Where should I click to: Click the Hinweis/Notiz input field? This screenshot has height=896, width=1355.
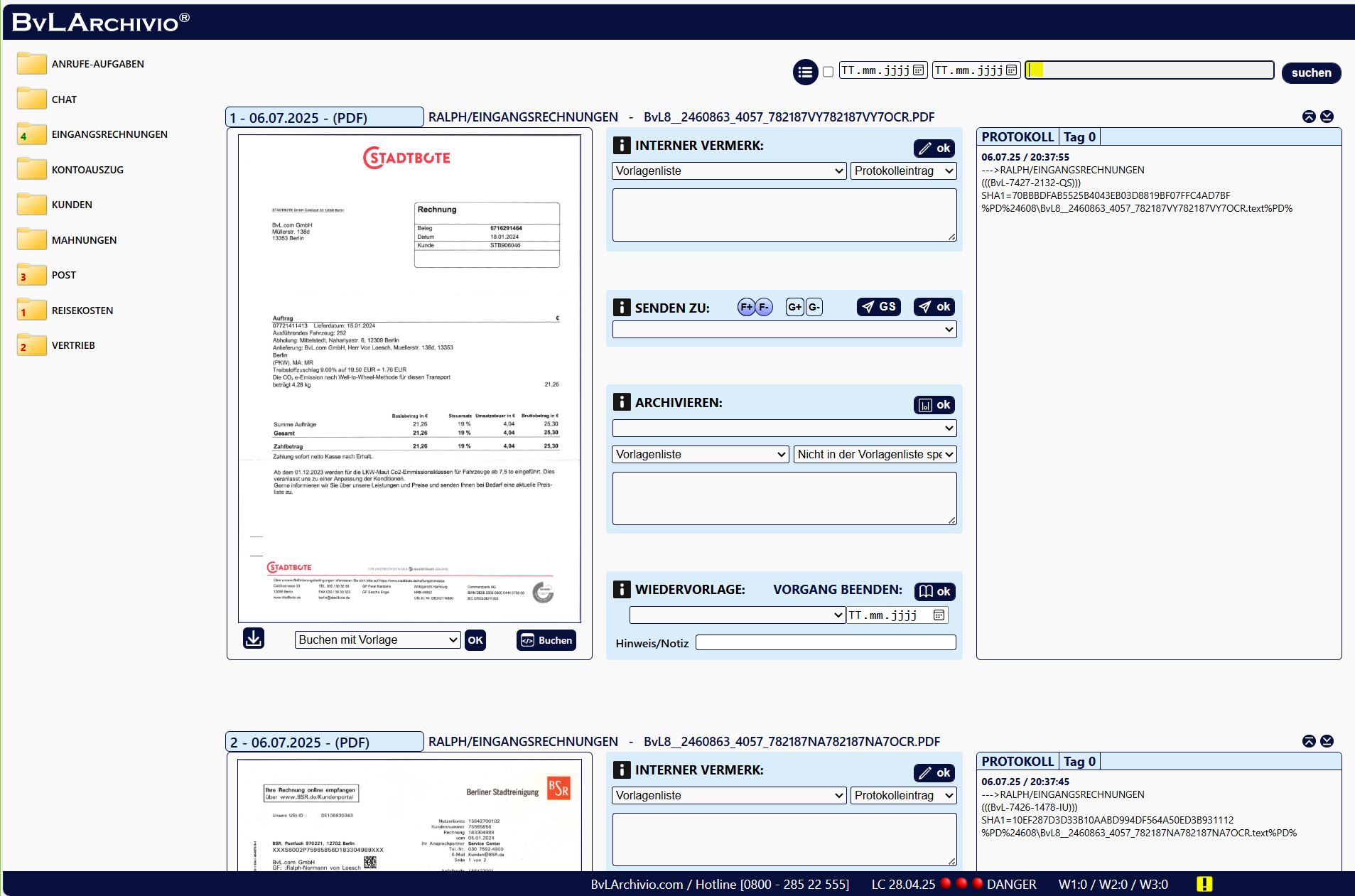pyautogui.click(x=825, y=642)
